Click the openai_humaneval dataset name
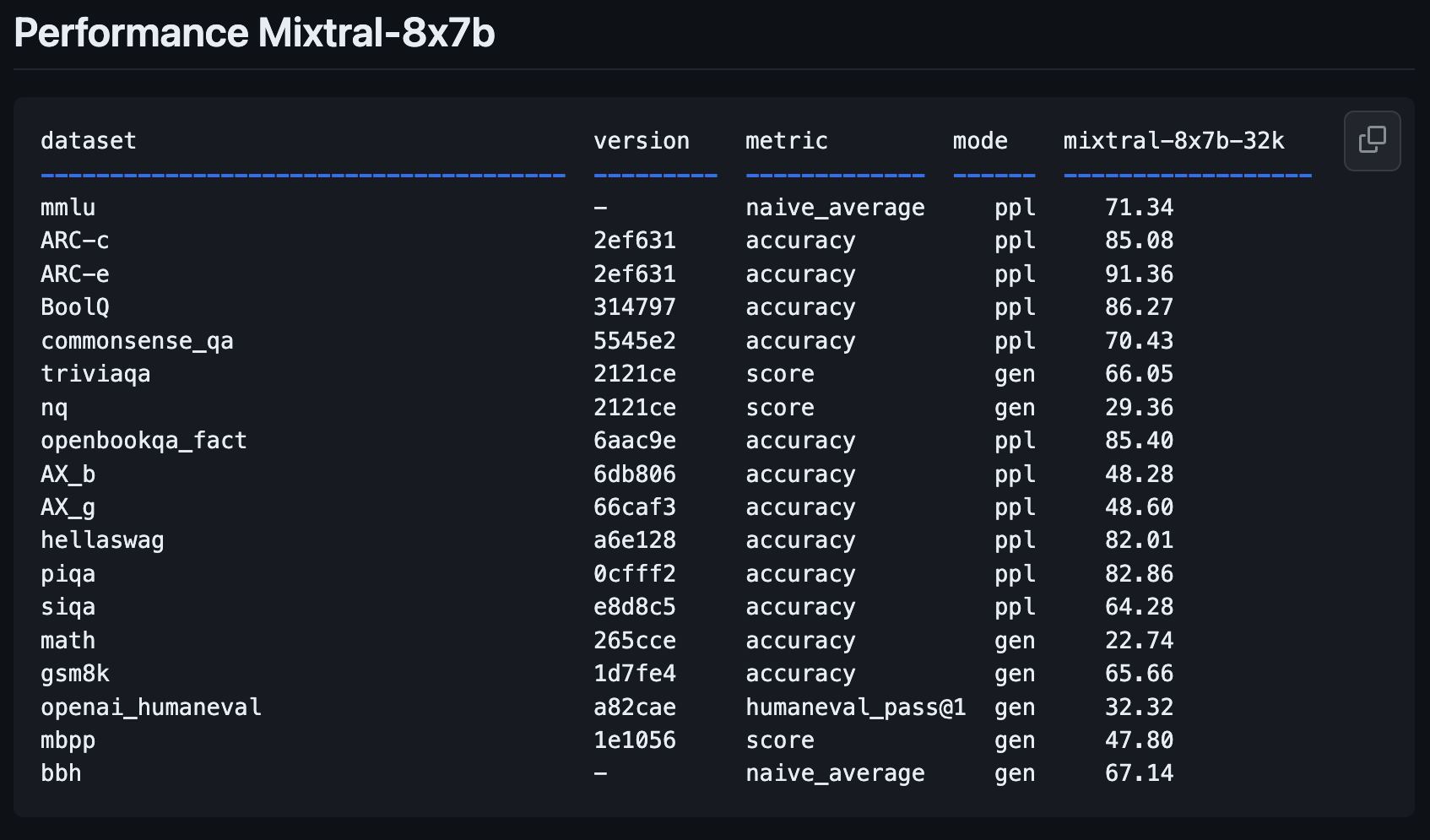Image resolution: width=1430 pixels, height=840 pixels. 151,707
